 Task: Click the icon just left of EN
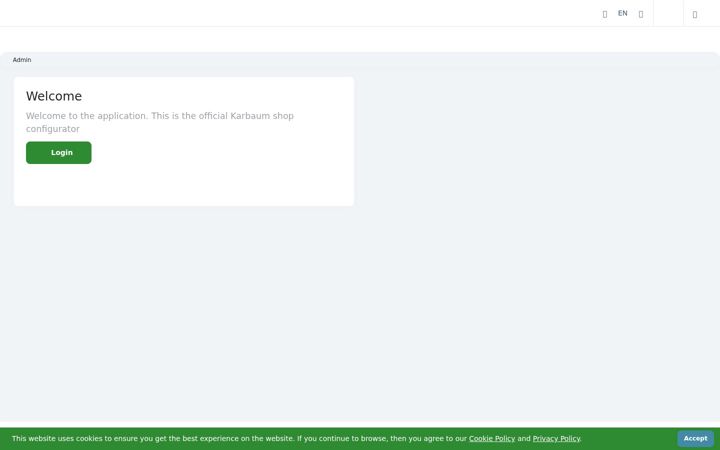coord(605,14)
